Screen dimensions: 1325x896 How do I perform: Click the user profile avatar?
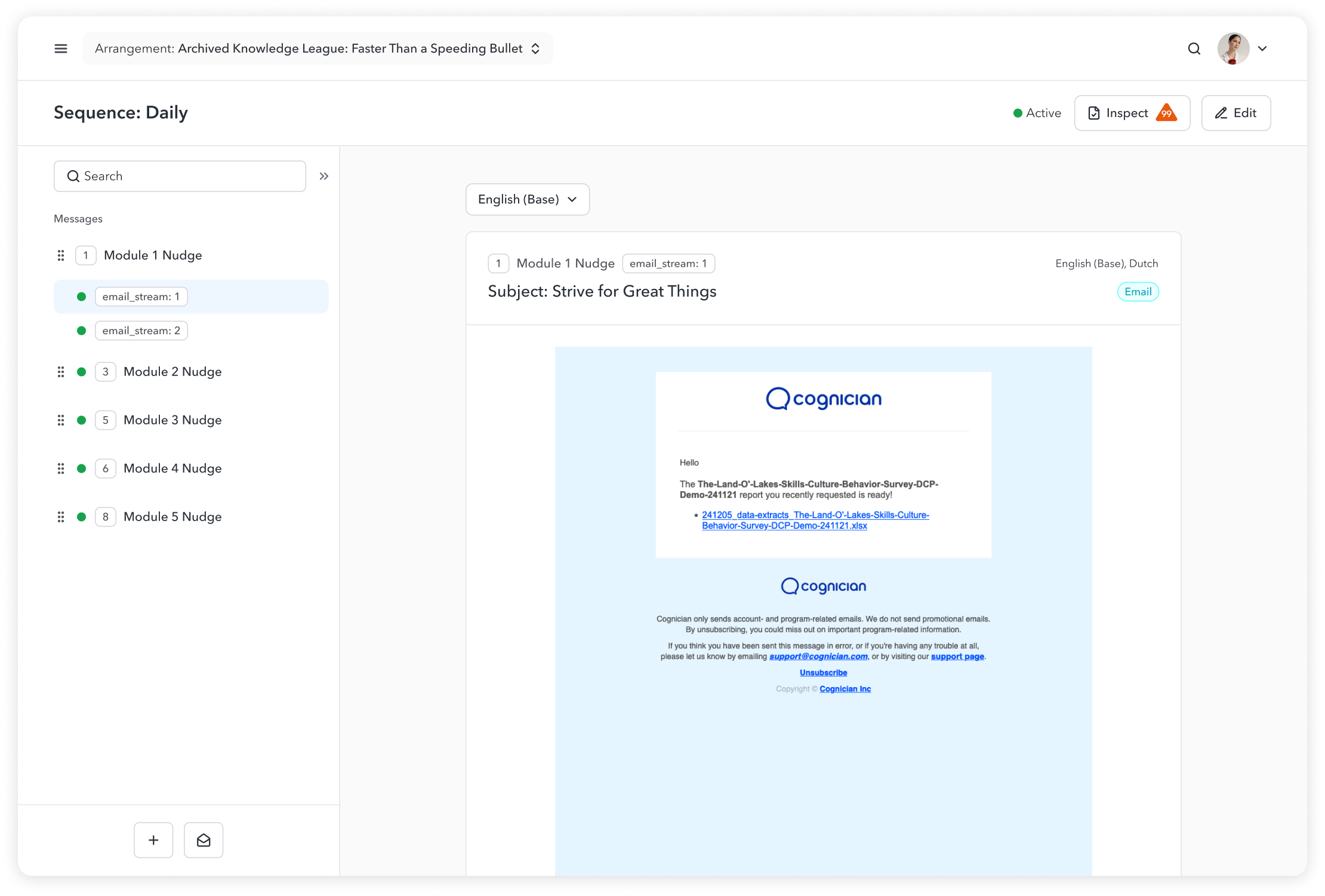click(1233, 48)
